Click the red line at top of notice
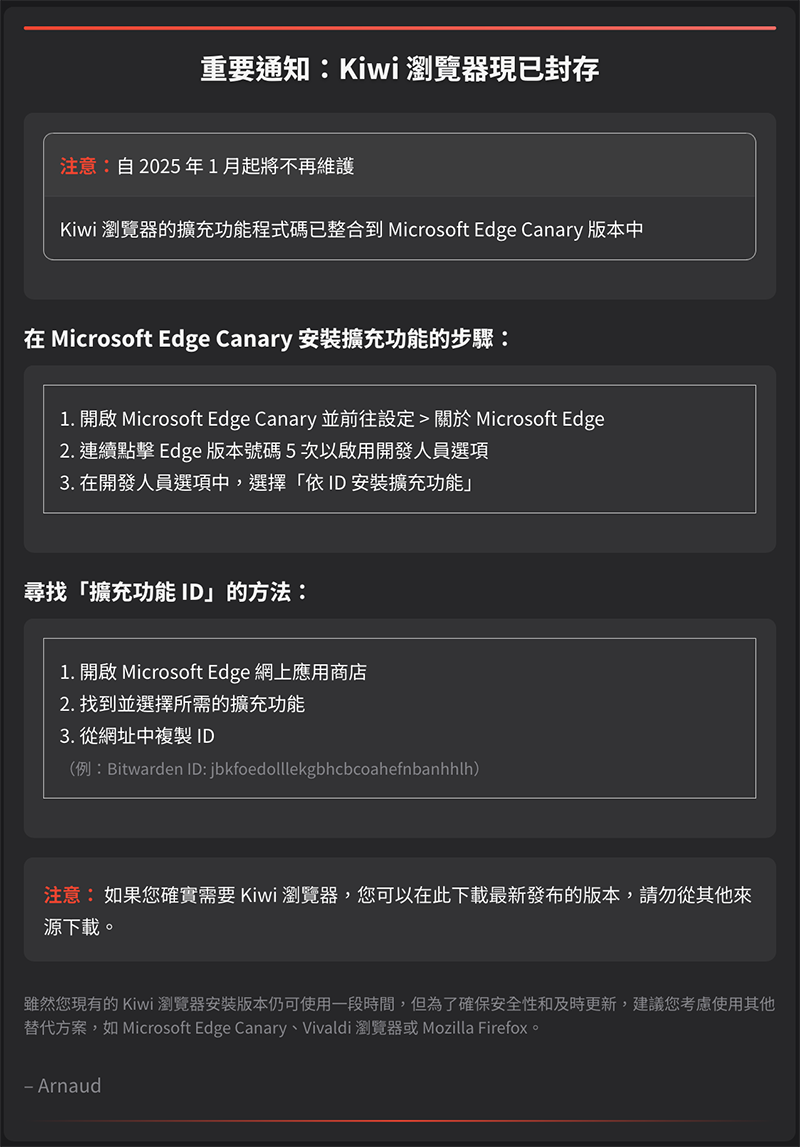800x1147 pixels. pos(400,28)
